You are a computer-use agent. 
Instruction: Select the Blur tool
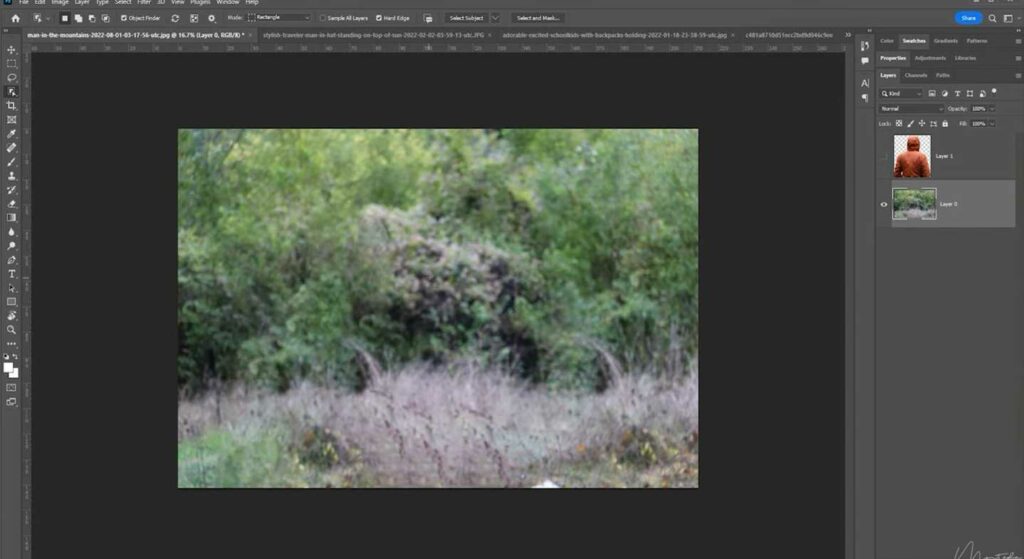[x=11, y=232]
